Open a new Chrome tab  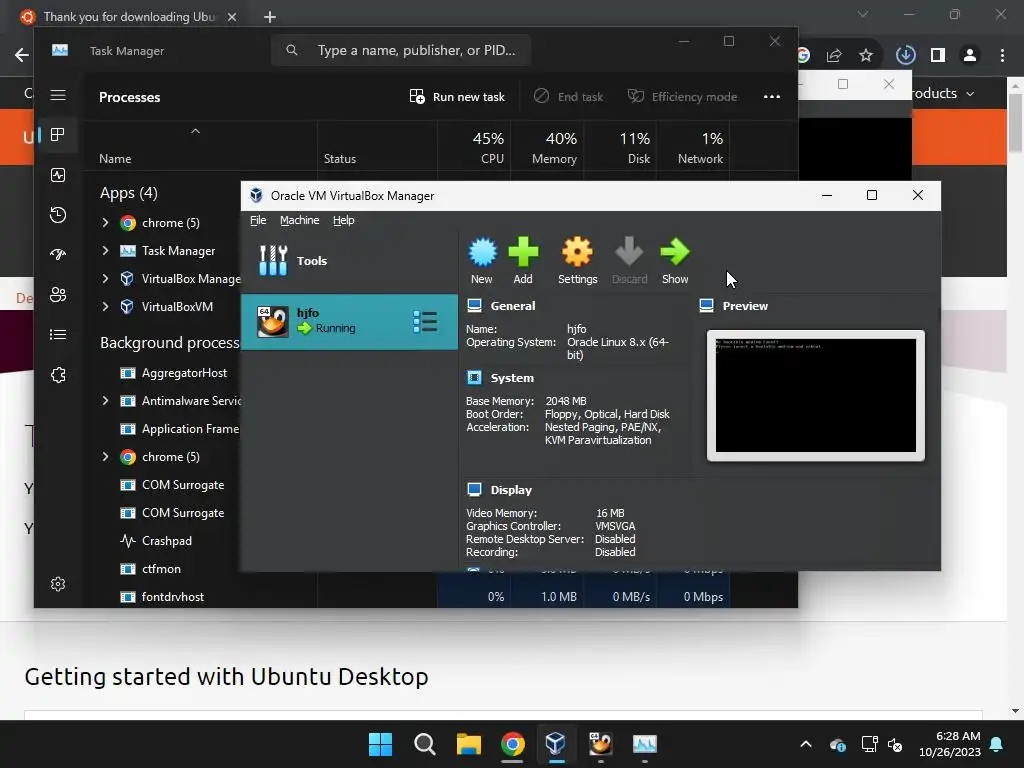pyautogui.click(x=270, y=17)
